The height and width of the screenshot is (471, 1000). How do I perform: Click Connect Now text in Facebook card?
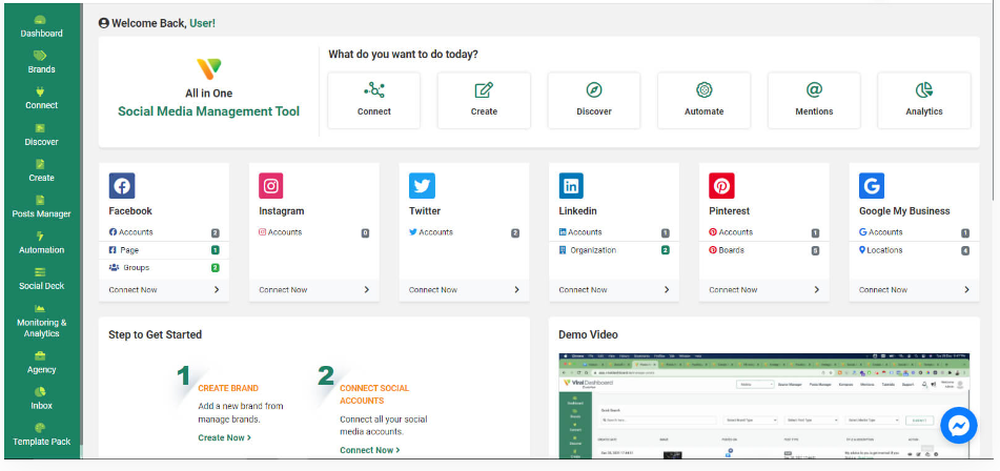point(133,289)
